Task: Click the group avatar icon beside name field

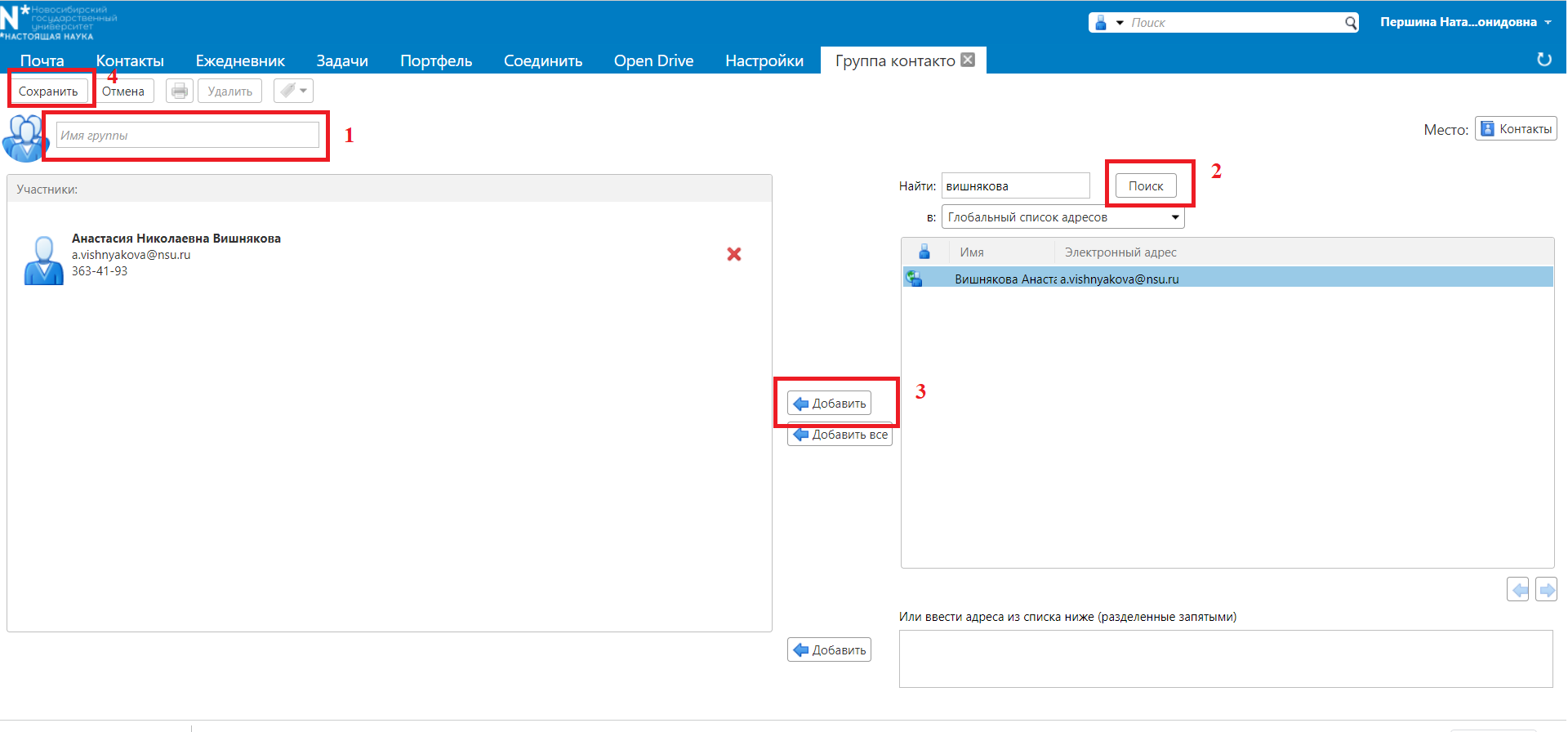Action: click(x=25, y=137)
